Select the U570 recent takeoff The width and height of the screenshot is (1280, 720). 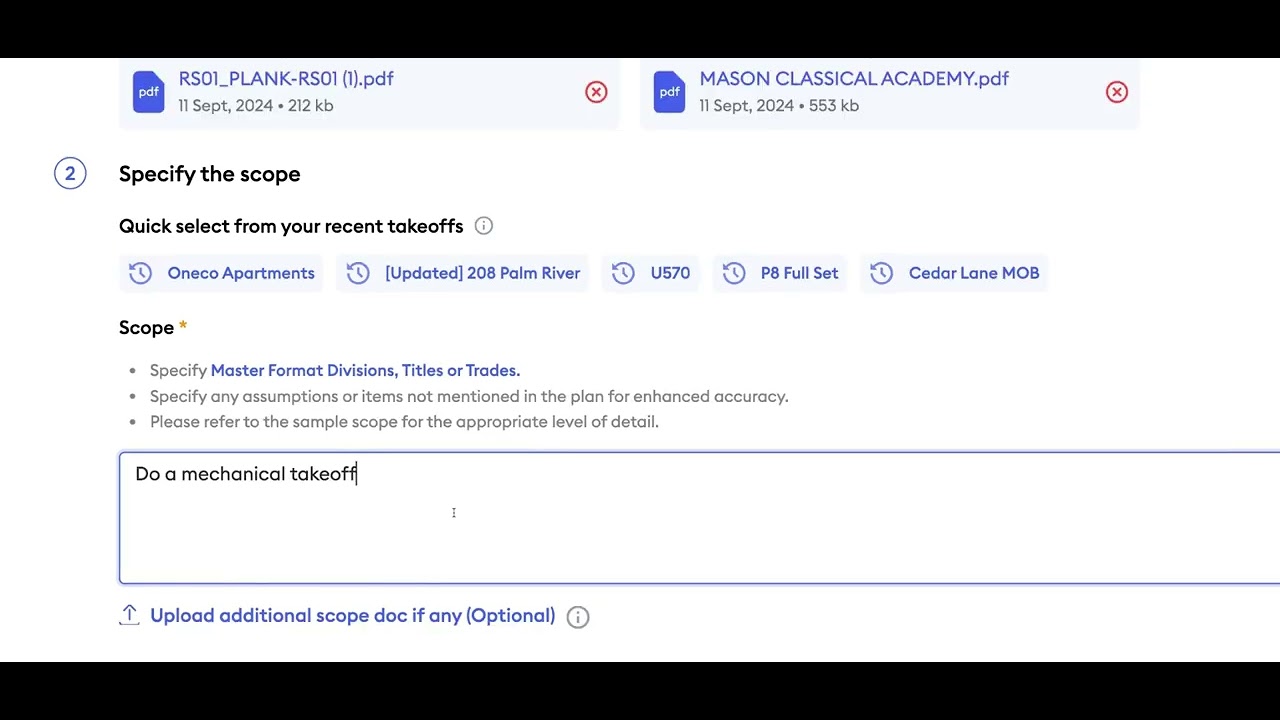650,273
